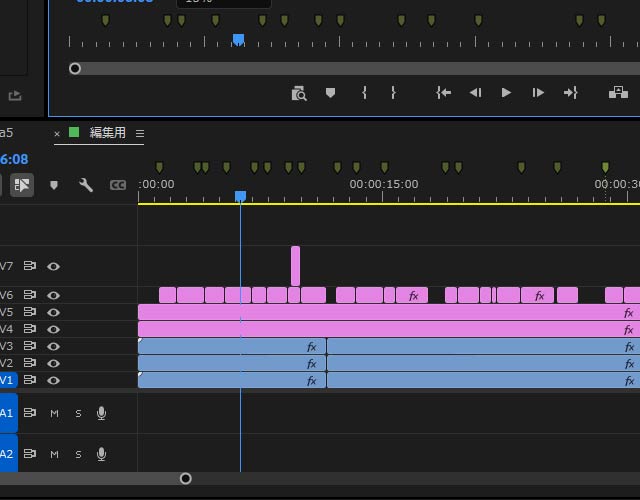Hide the V4 track output
This screenshot has height=500, width=640.
click(53, 329)
